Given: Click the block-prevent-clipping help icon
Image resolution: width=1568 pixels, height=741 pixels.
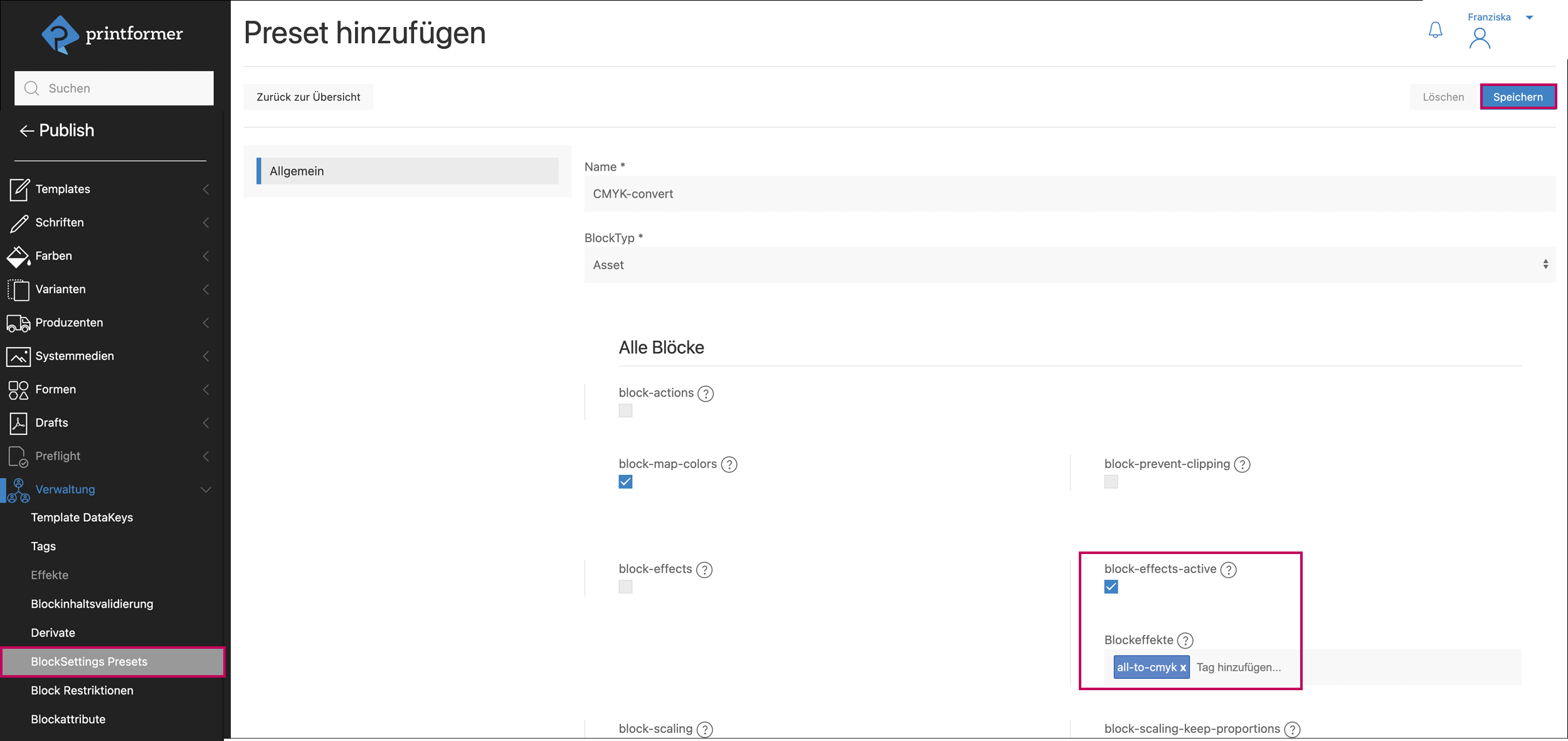Looking at the screenshot, I should [1242, 464].
